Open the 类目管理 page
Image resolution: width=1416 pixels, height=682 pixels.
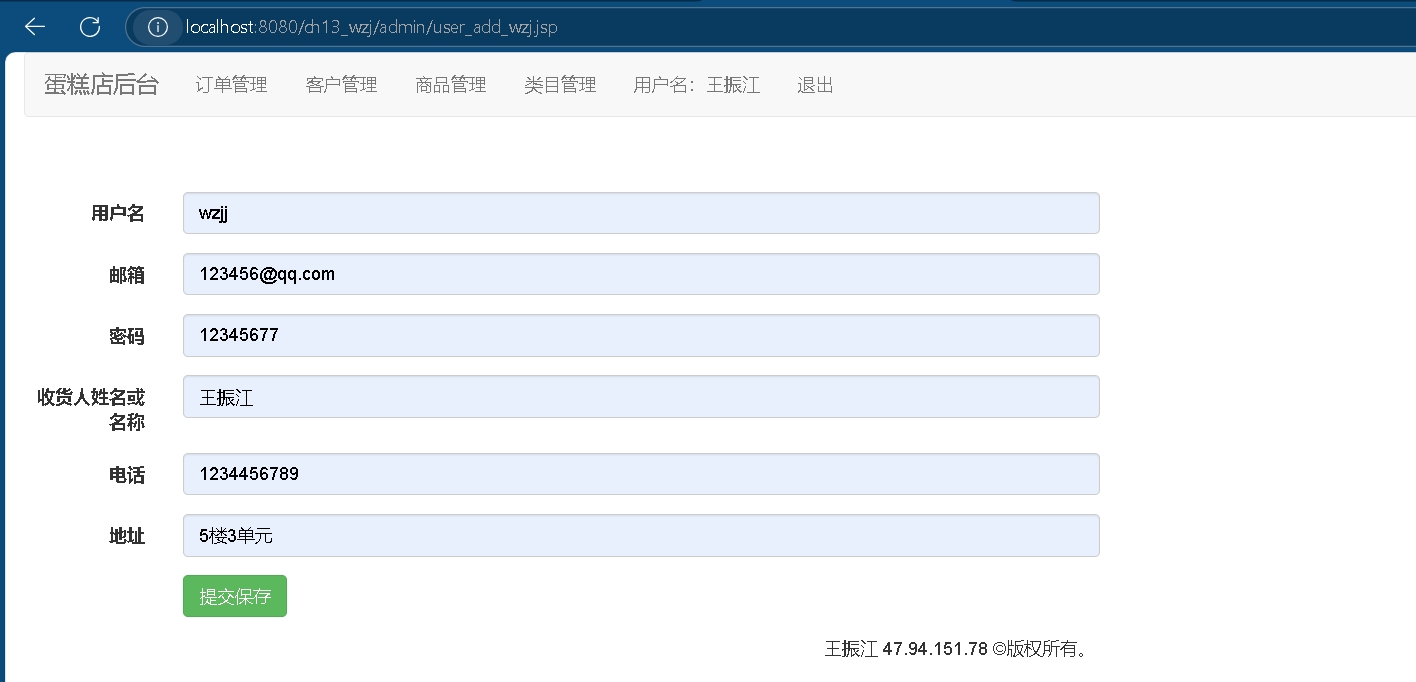[560, 85]
